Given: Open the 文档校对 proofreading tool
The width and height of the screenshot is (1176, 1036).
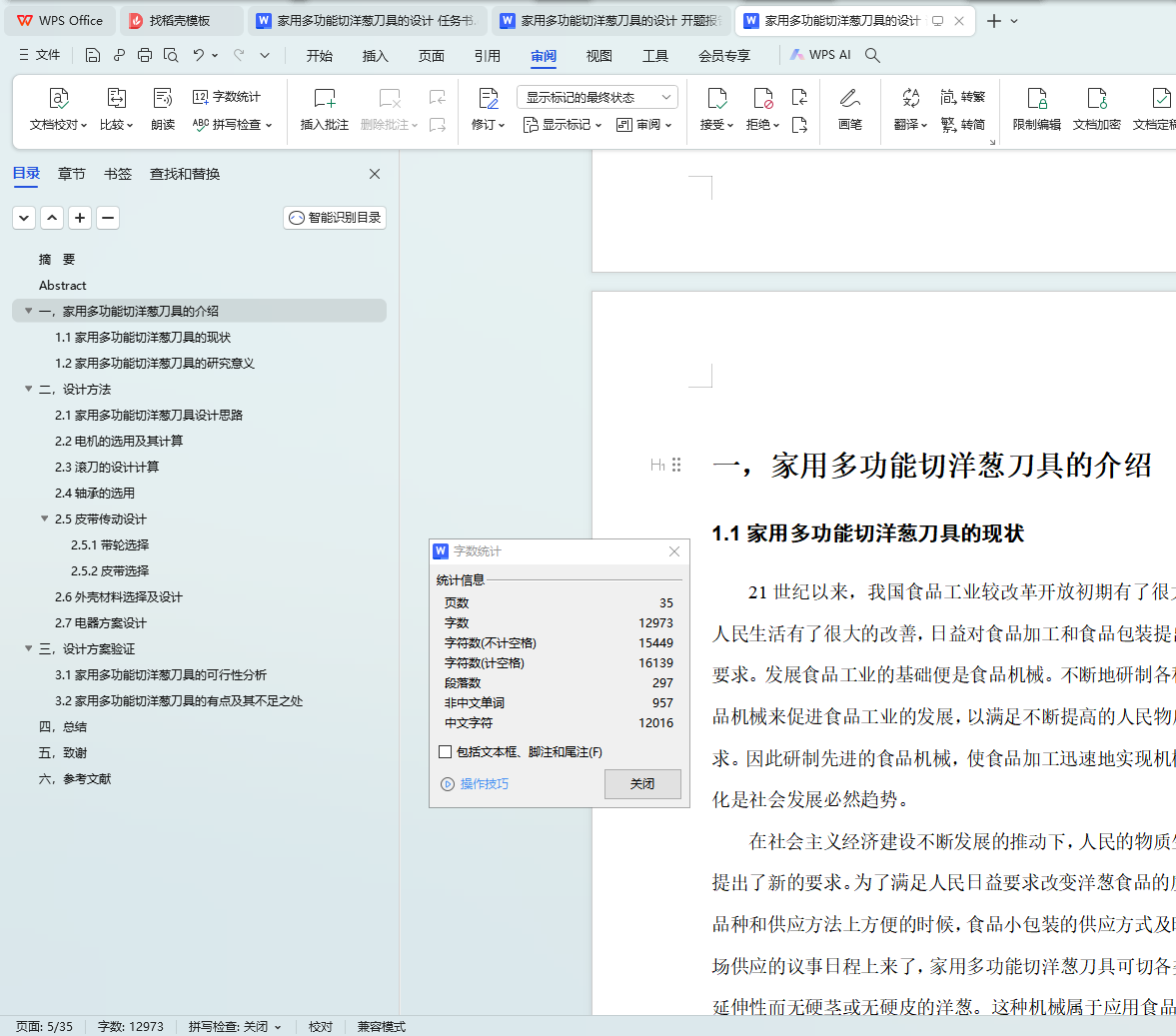Looking at the screenshot, I should [x=59, y=110].
